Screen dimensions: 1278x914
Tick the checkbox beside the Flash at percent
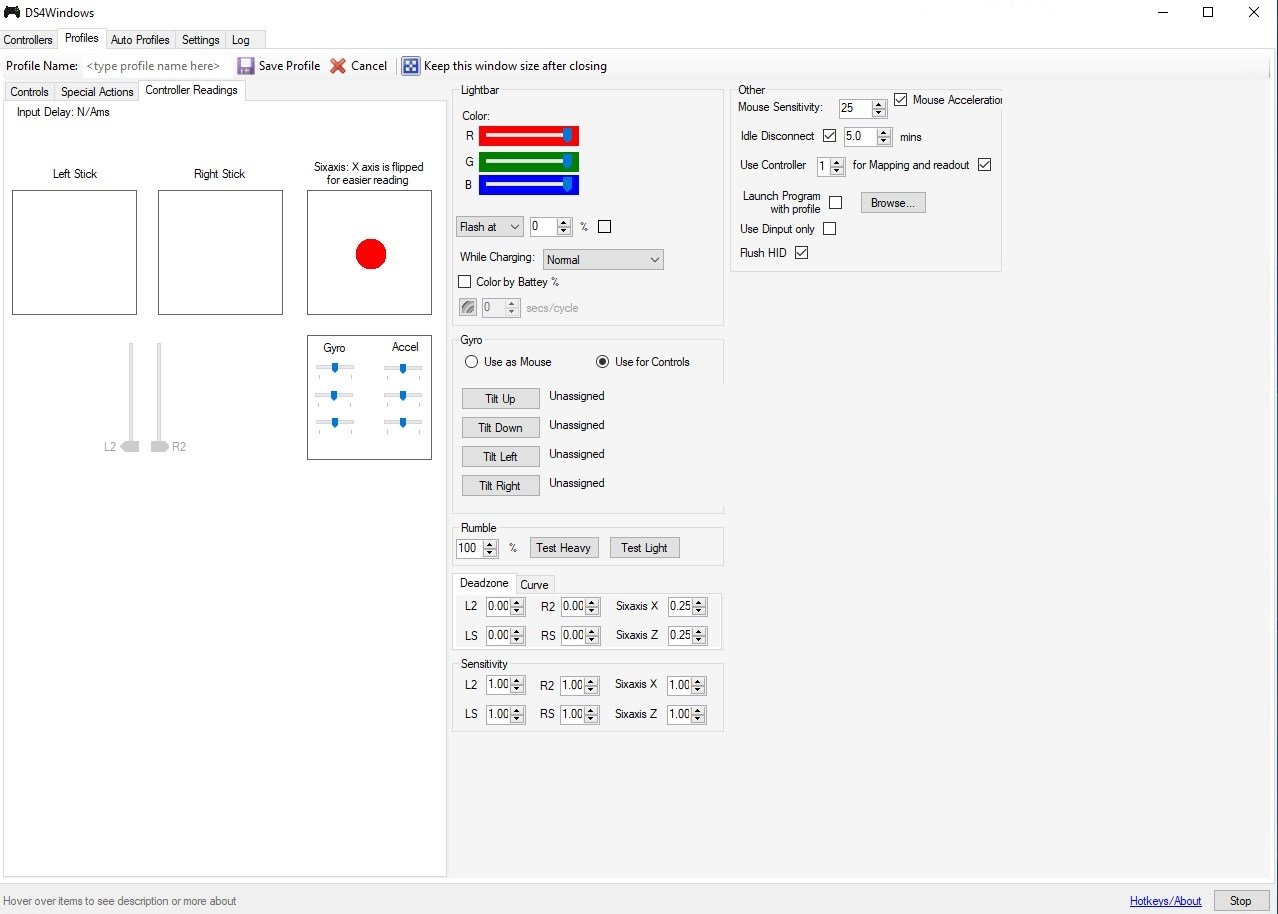pyautogui.click(x=604, y=227)
